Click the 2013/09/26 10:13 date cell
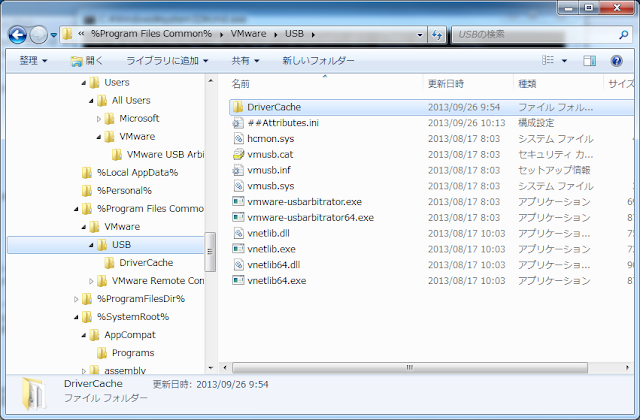The height and width of the screenshot is (420, 640). coord(467,123)
